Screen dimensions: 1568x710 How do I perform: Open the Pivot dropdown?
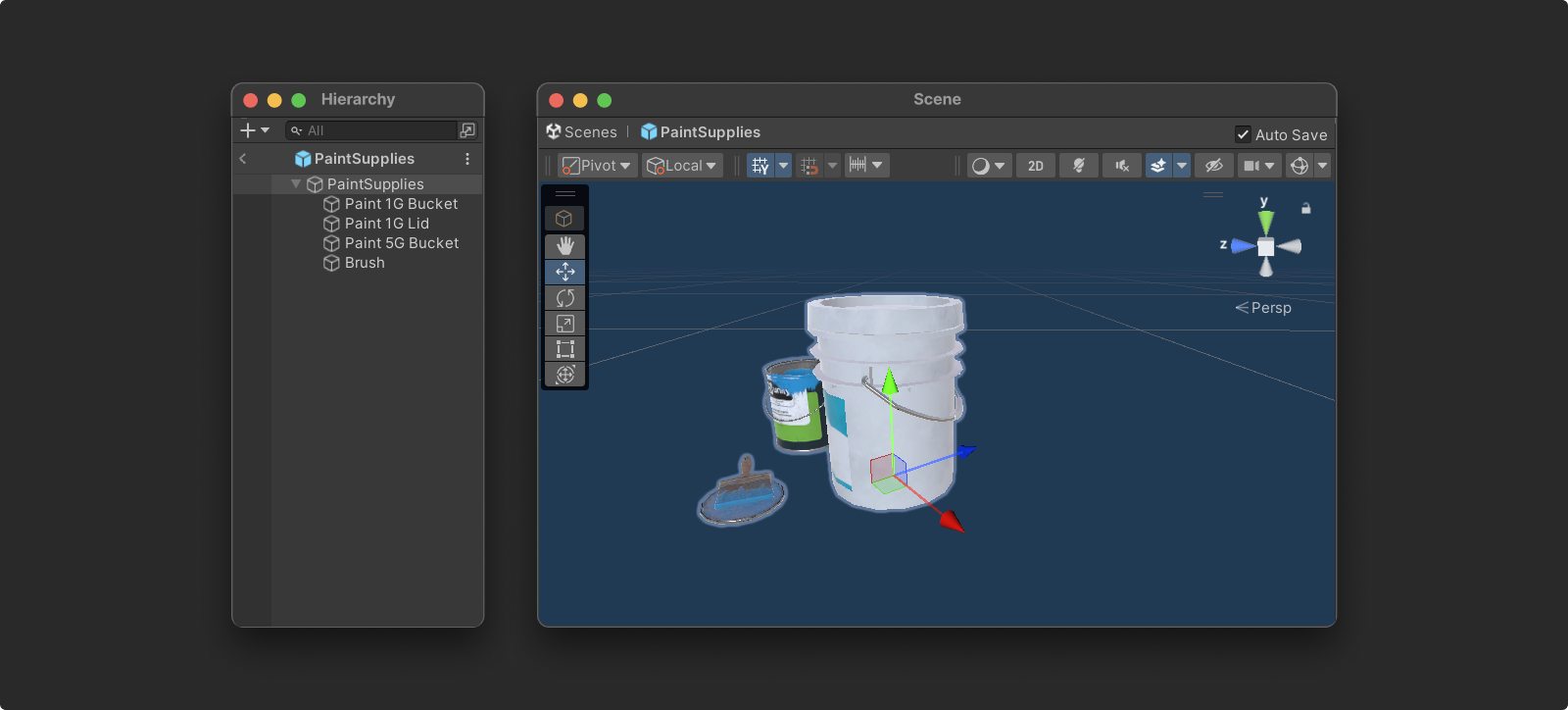coord(597,166)
